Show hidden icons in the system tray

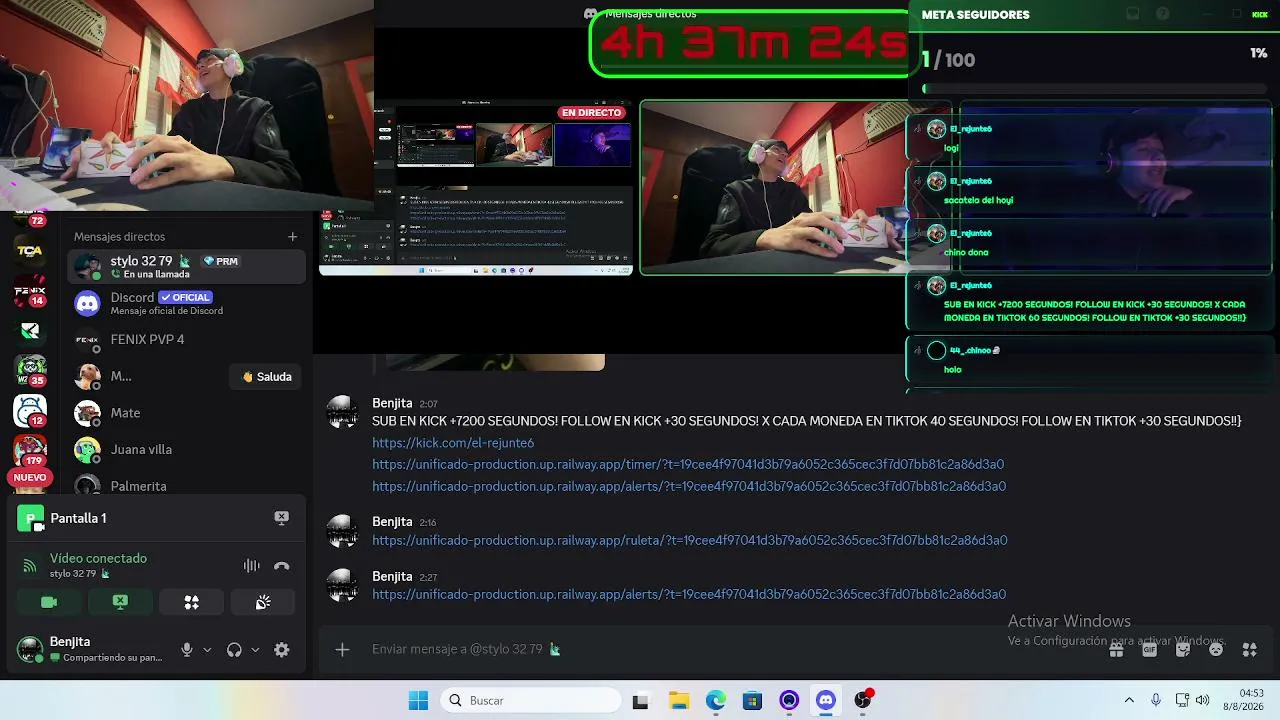[x=1129, y=700]
